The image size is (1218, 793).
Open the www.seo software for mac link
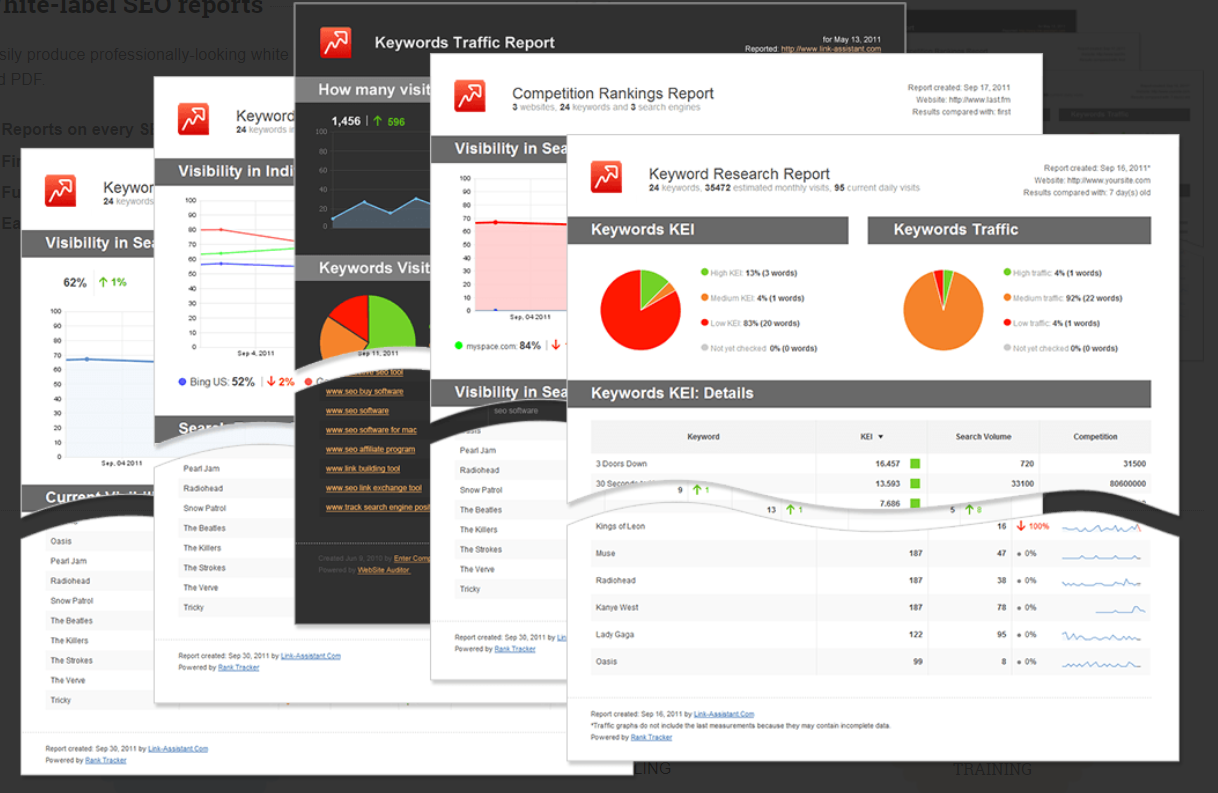pyautogui.click(x=371, y=430)
